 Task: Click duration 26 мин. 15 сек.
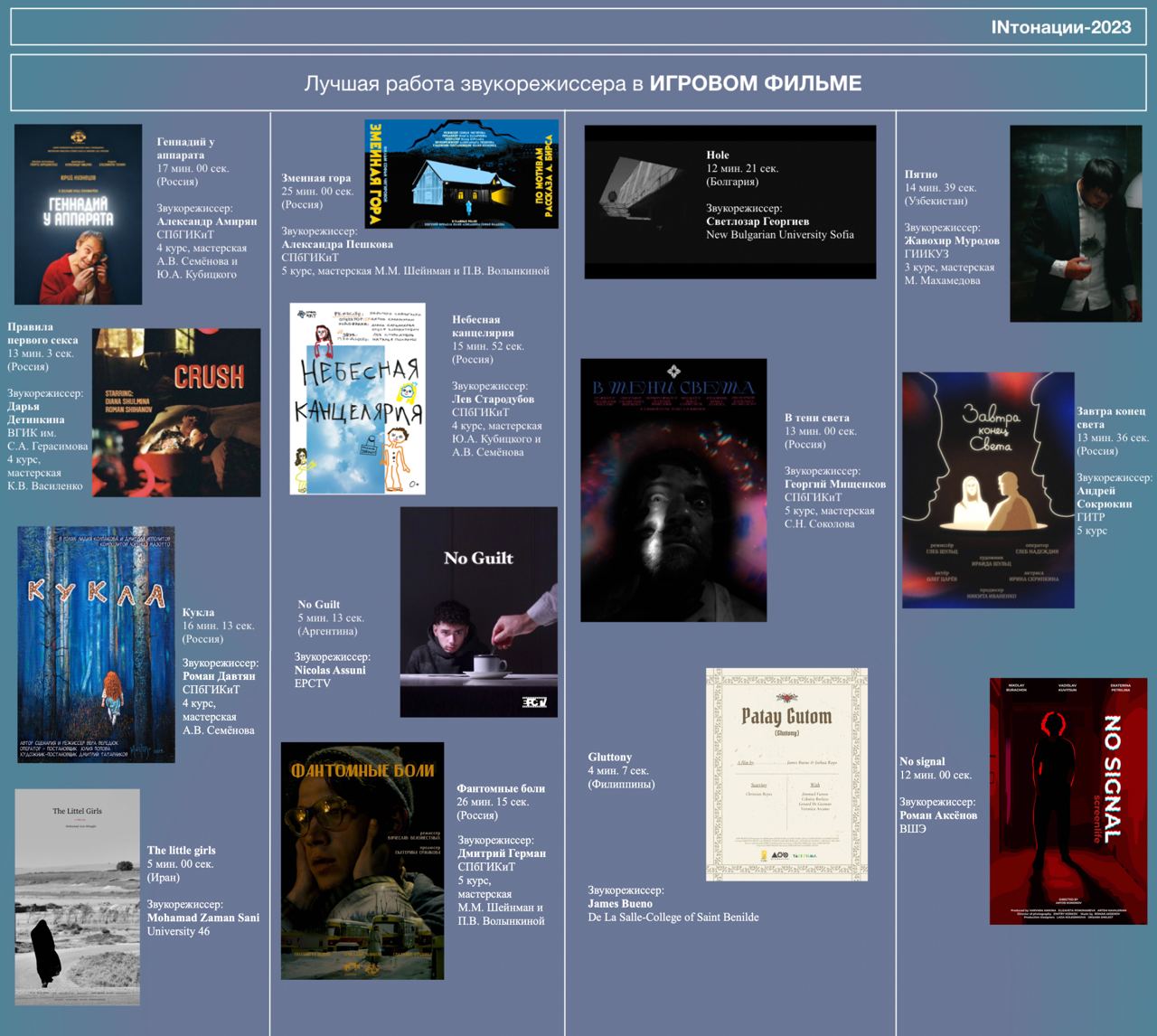[x=494, y=802]
